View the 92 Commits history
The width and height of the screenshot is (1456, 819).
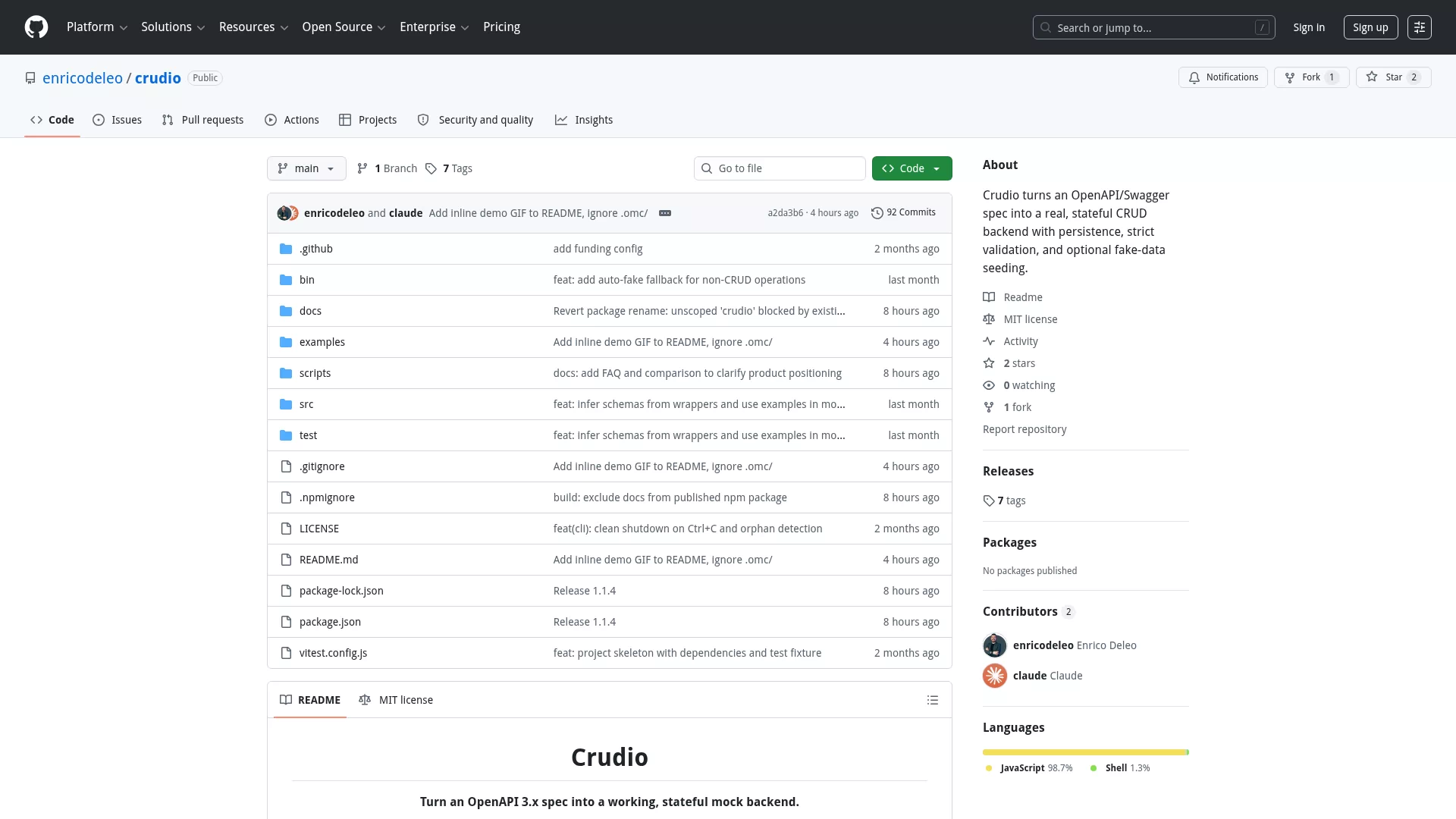click(904, 213)
